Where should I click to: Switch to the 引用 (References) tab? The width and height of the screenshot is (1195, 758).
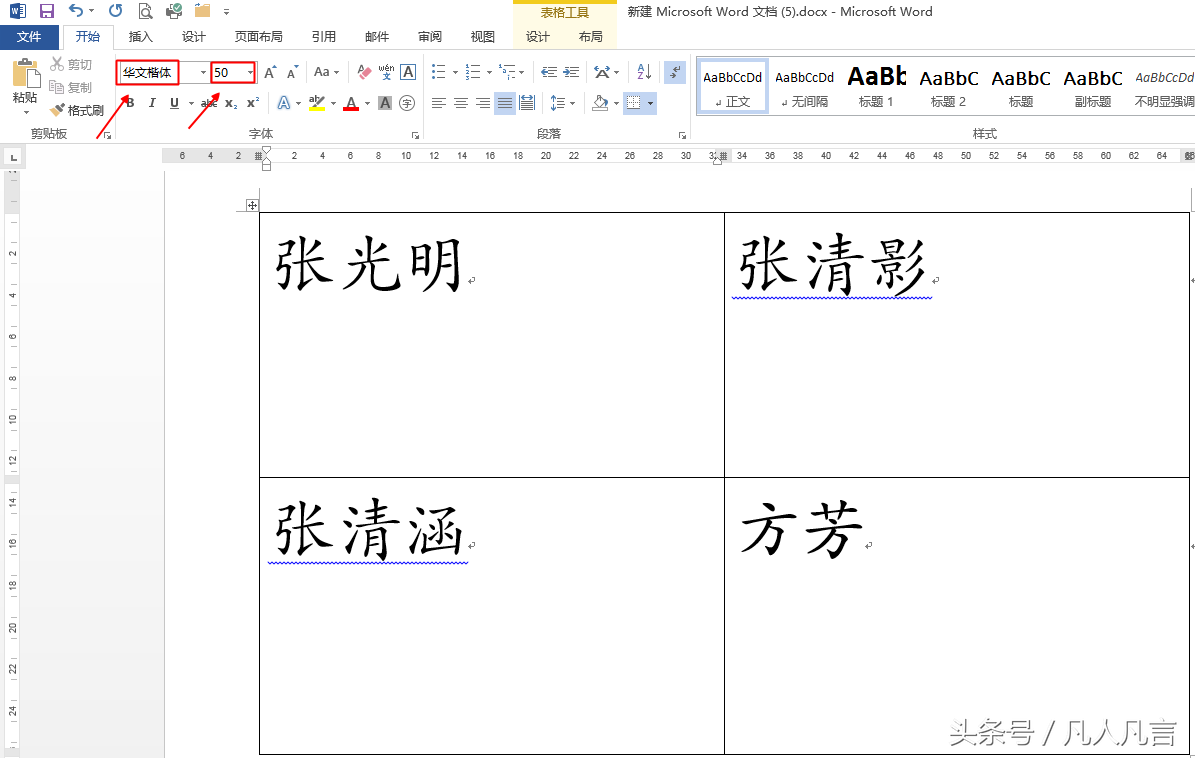click(x=324, y=37)
